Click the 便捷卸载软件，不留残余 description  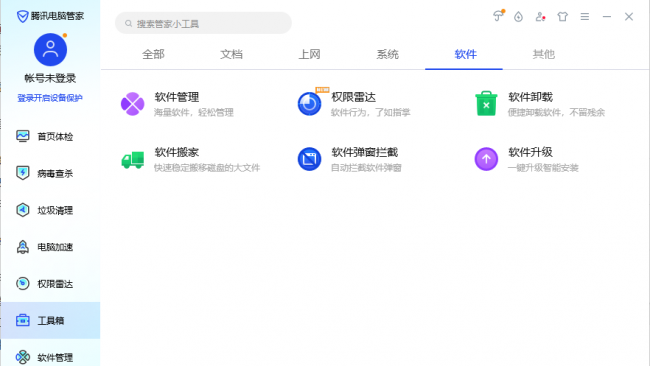556,112
